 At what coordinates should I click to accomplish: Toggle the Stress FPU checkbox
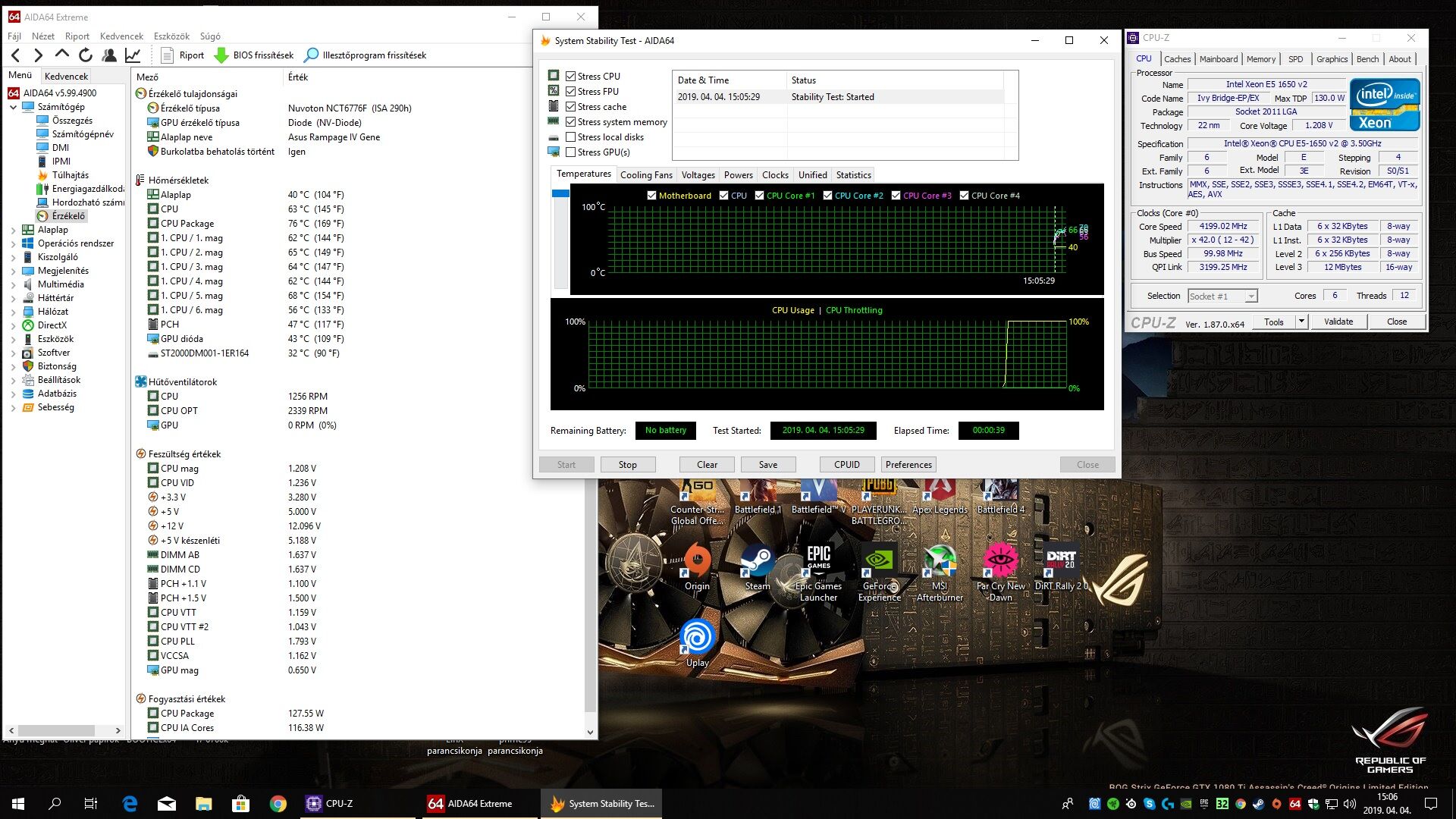(x=570, y=91)
